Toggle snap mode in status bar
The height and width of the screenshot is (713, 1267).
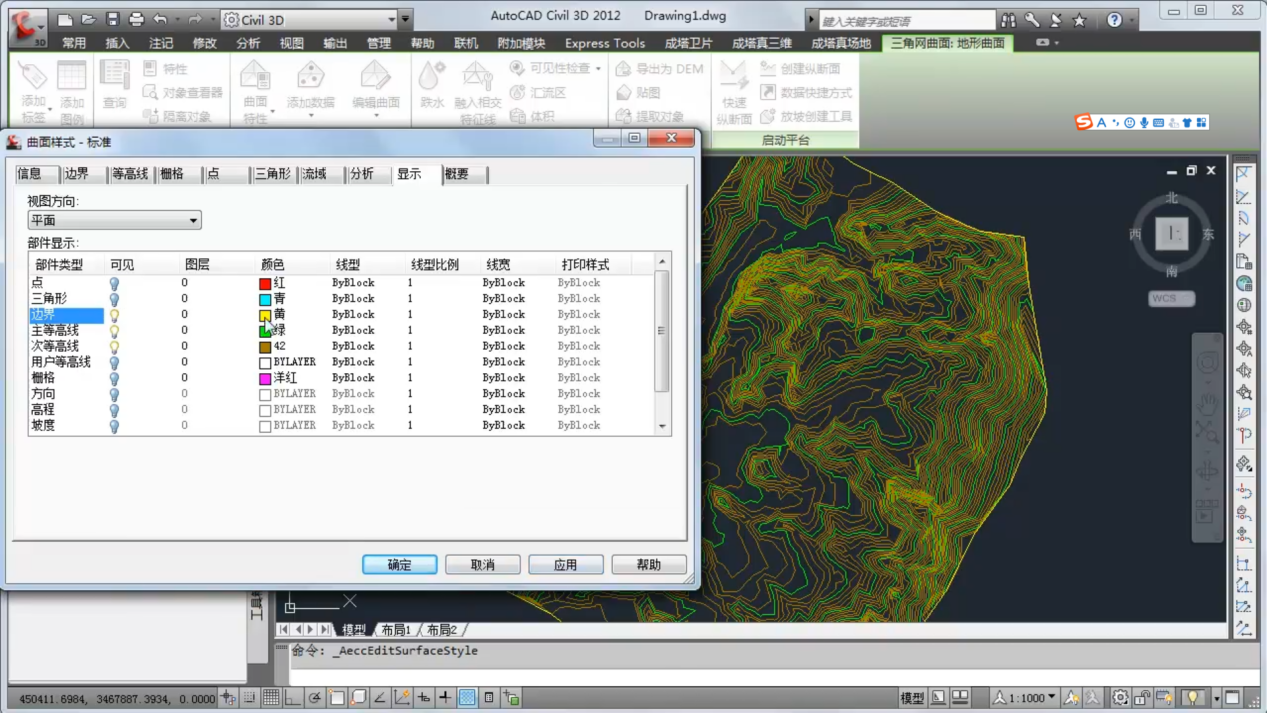point(250,698)
